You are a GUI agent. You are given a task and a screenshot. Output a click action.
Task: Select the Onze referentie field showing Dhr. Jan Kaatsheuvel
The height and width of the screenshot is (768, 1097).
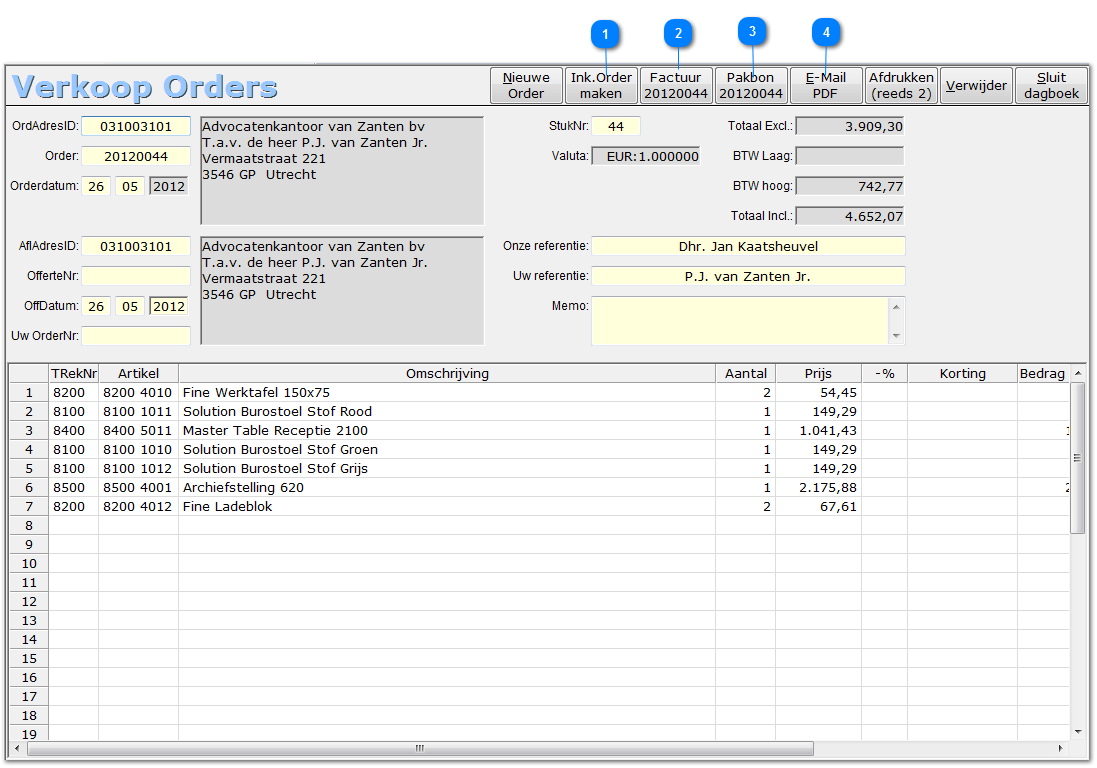click(x=748, y=246)
